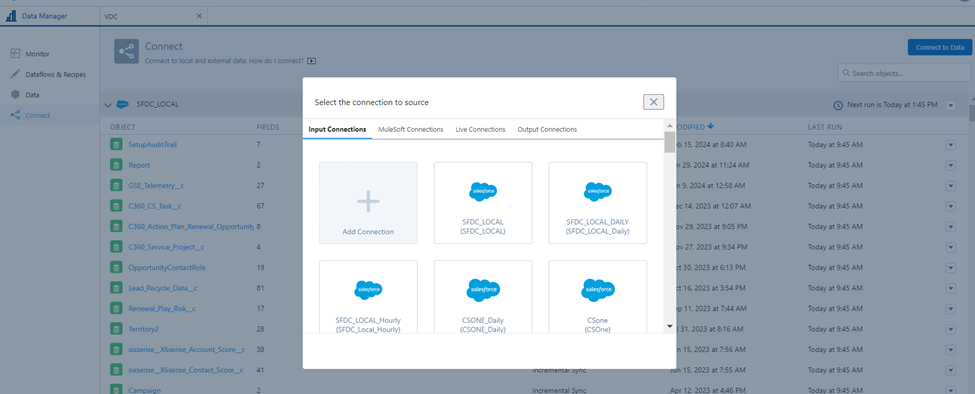
Task: Open row actions dropdown for Lead_Recycle_Data__c
Action: point(950,288)
